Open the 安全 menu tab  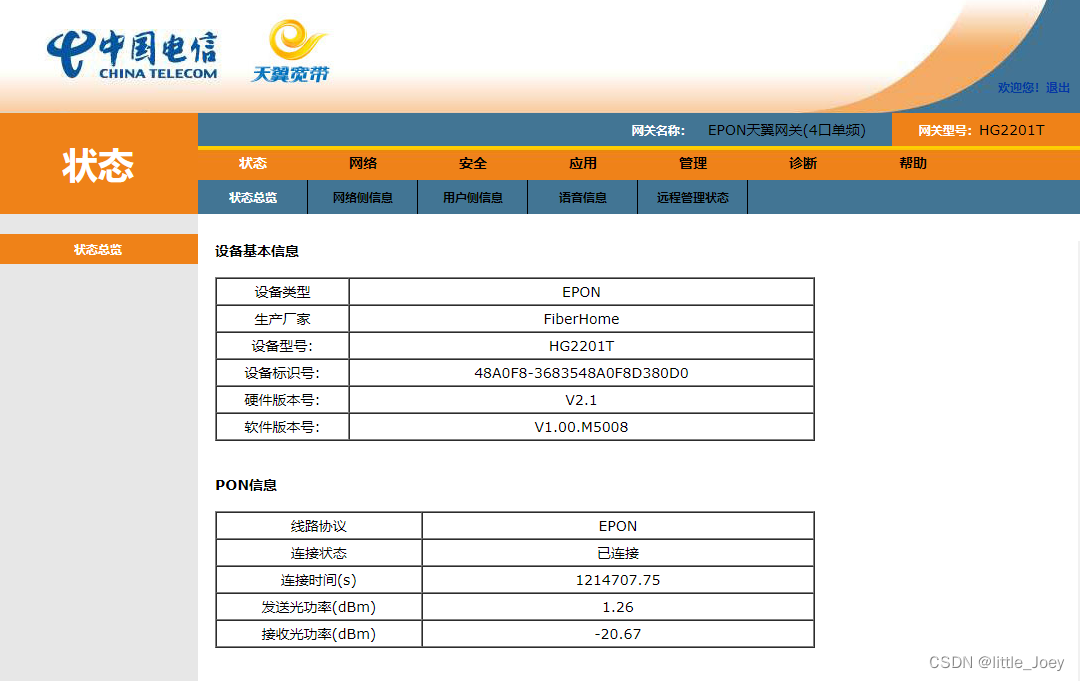(x=472, y=163)
